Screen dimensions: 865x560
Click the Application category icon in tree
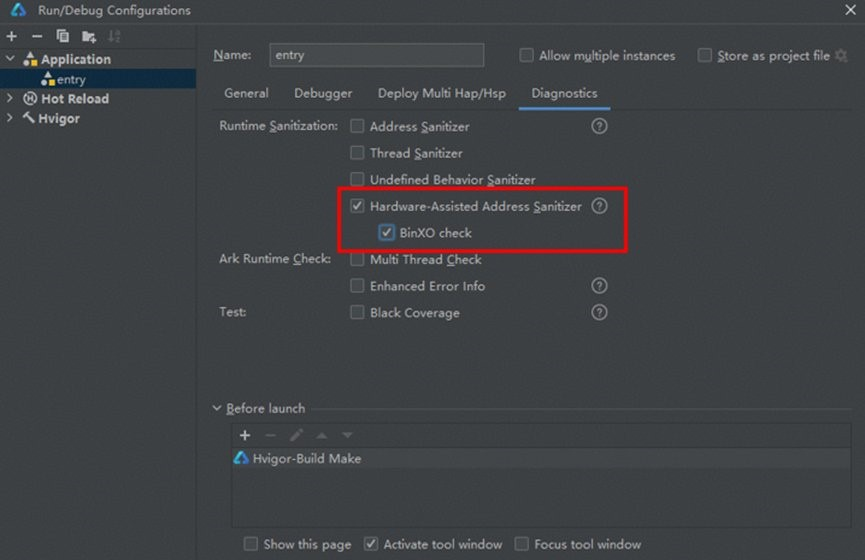(30, 59)
